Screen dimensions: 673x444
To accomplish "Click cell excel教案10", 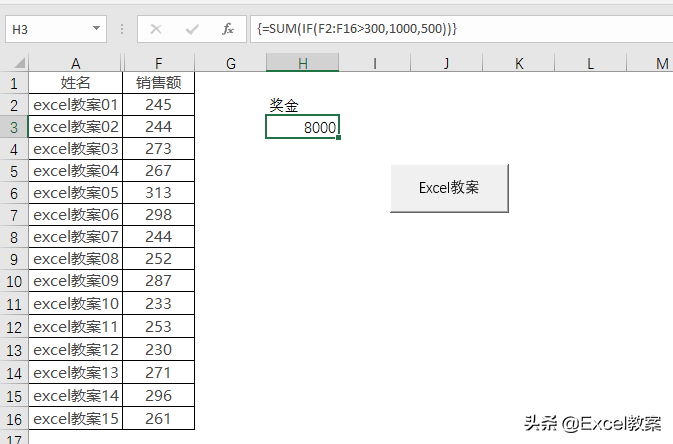I will click(x=76, y=304).
